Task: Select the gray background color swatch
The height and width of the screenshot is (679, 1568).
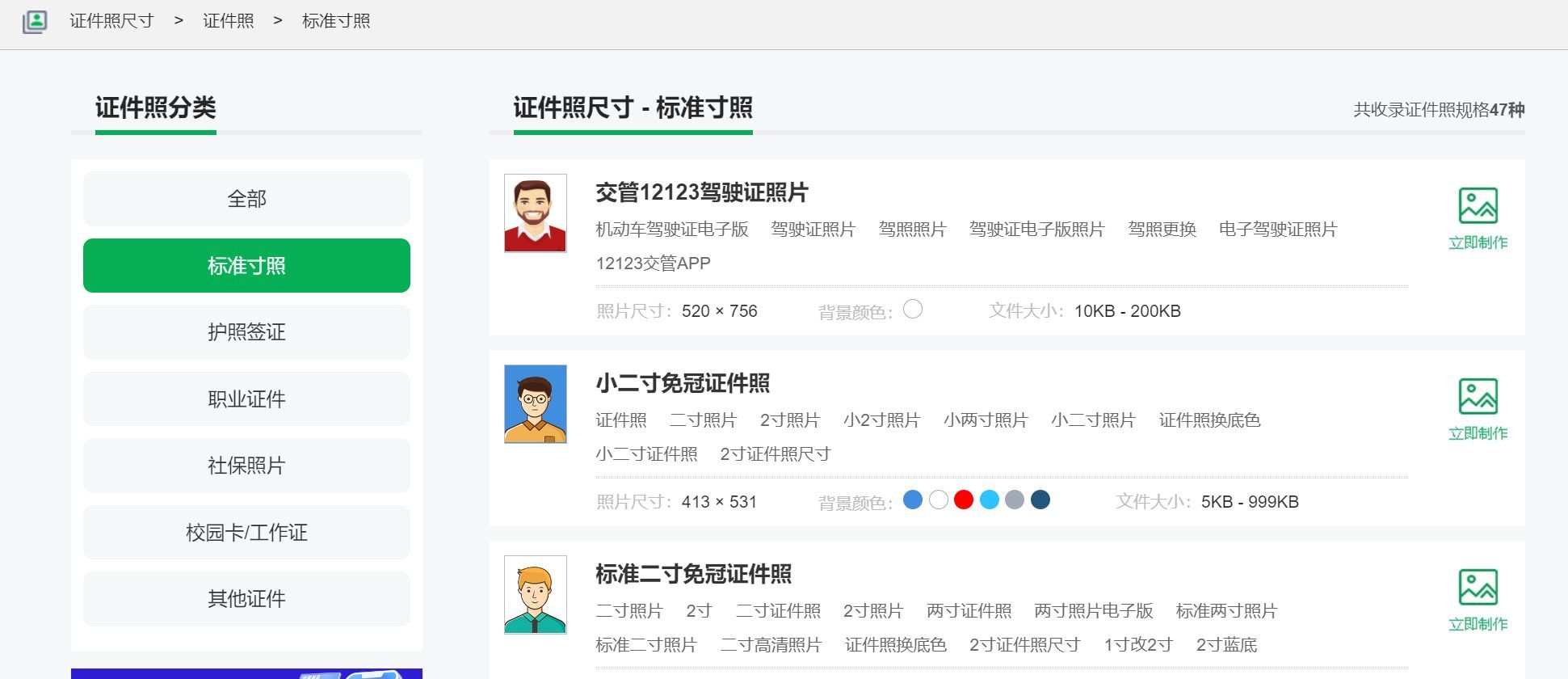Action: pos(1015,500)
